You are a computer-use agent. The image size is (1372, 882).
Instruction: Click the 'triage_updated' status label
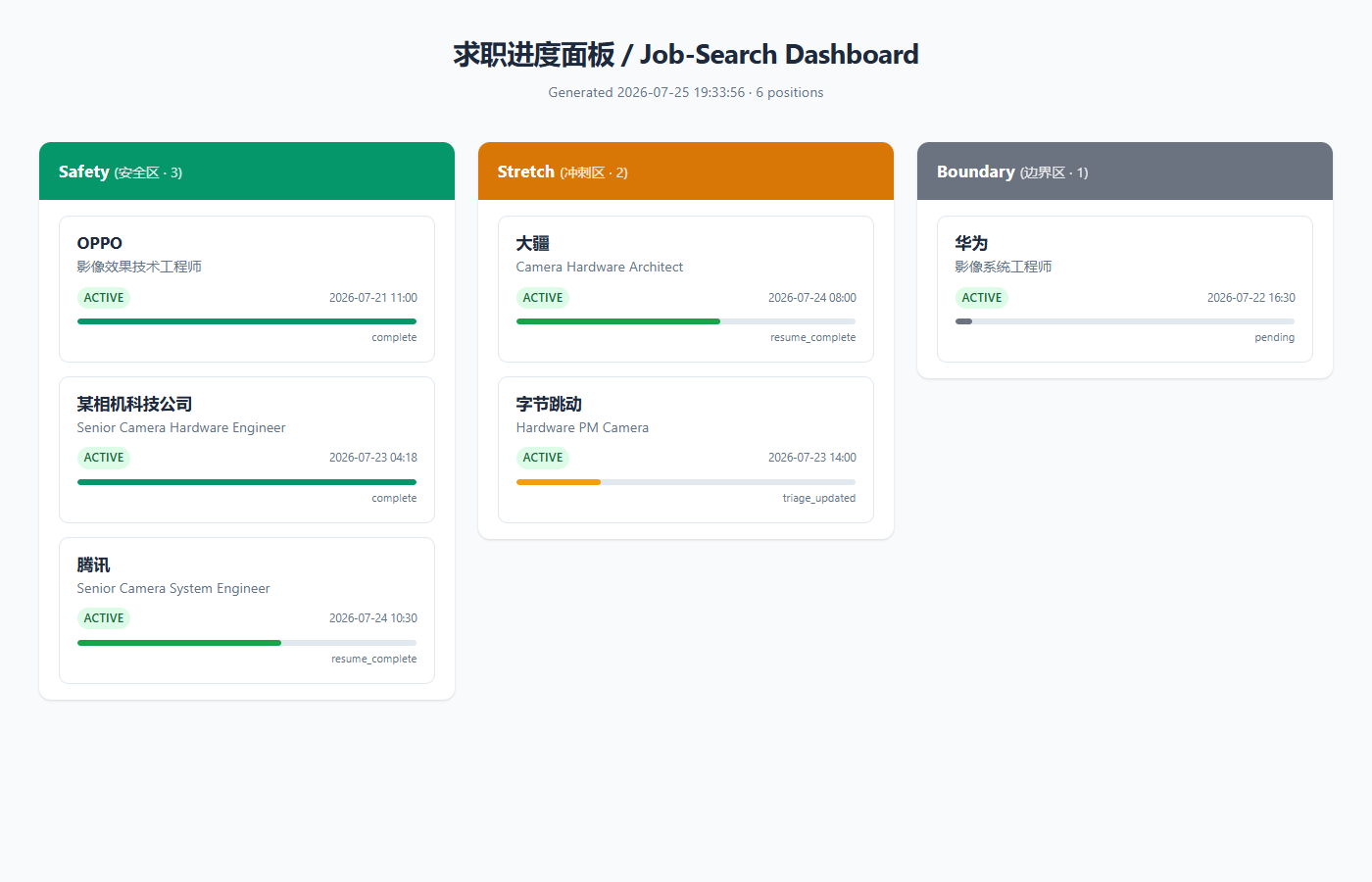818,498
